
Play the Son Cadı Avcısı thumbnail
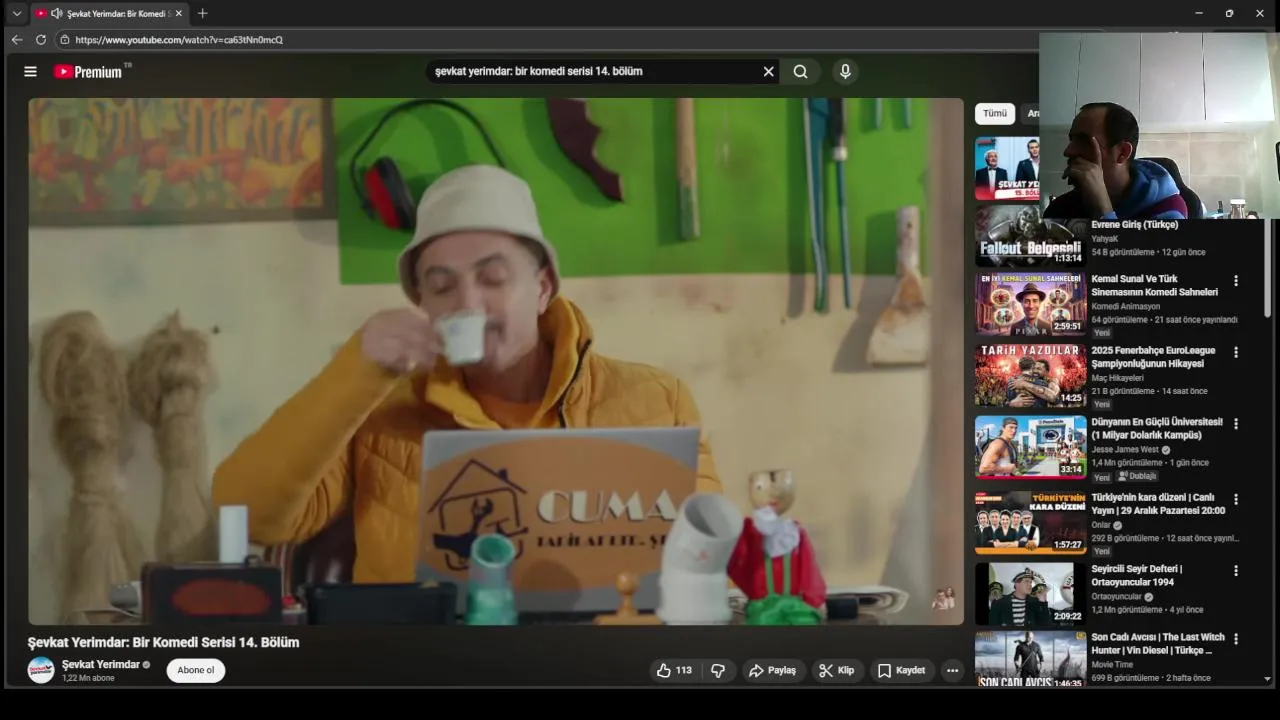(x=1030, y=658)
